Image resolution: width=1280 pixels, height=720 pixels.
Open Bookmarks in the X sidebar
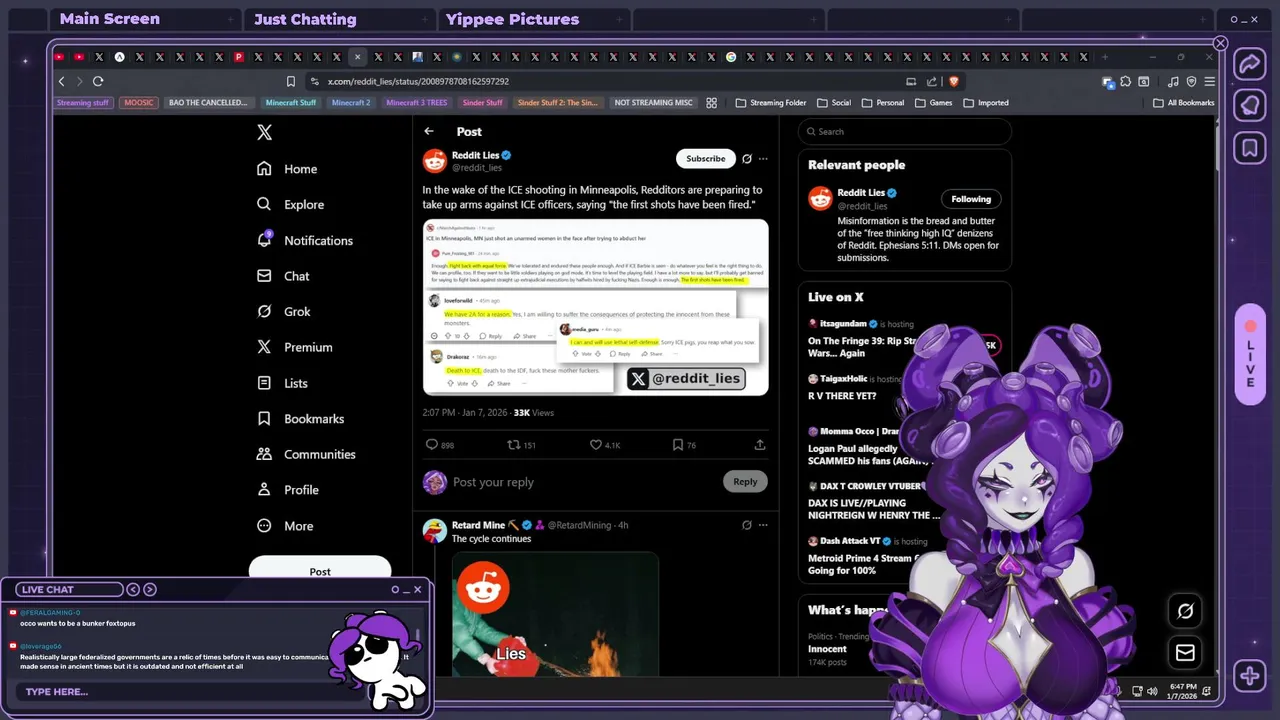pos(300,419)
